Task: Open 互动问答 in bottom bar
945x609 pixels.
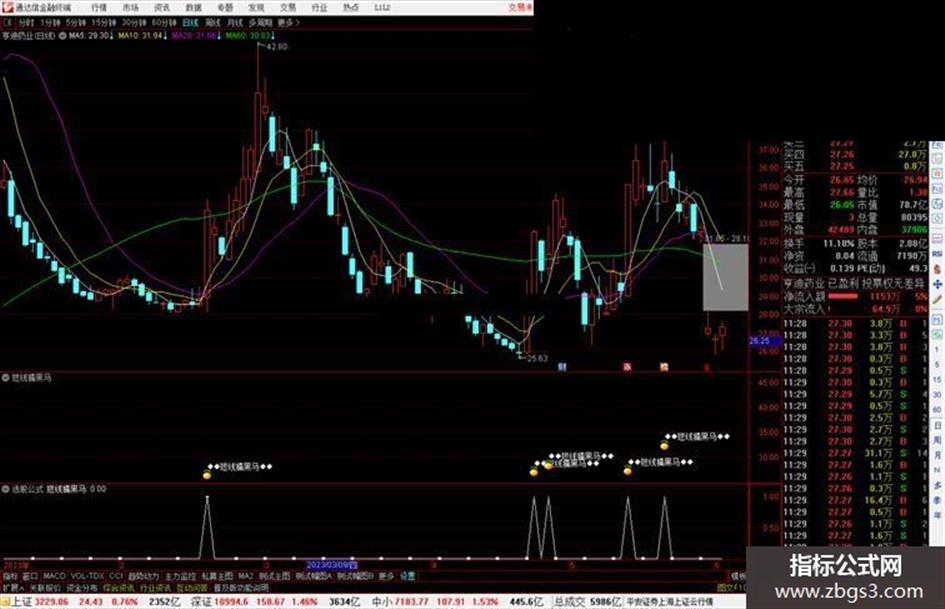Action: pyautogui.click(x=192, y=588)
